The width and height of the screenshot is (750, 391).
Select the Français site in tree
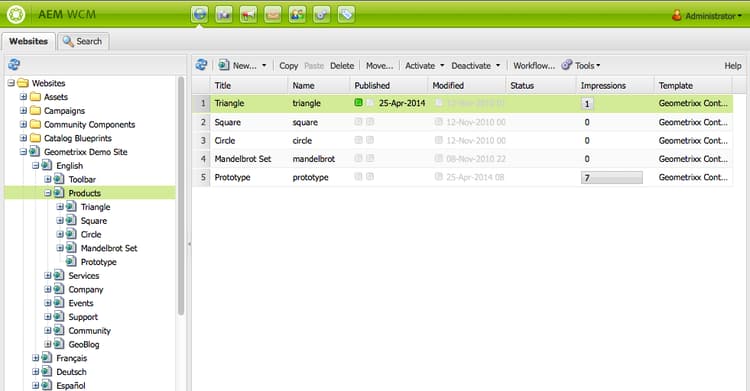[72, 358]
